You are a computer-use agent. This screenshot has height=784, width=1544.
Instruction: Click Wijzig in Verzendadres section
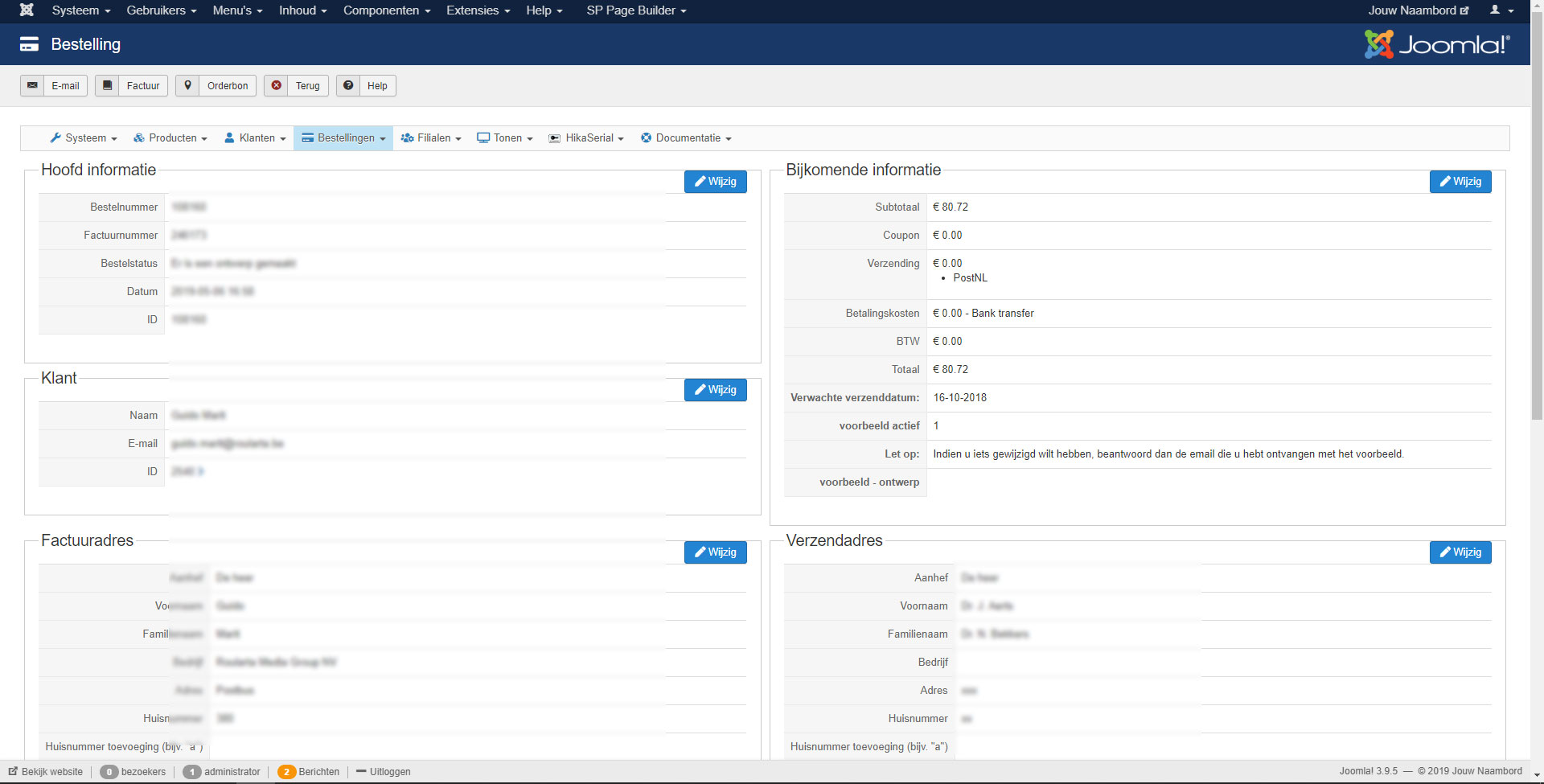point(1460,552)
